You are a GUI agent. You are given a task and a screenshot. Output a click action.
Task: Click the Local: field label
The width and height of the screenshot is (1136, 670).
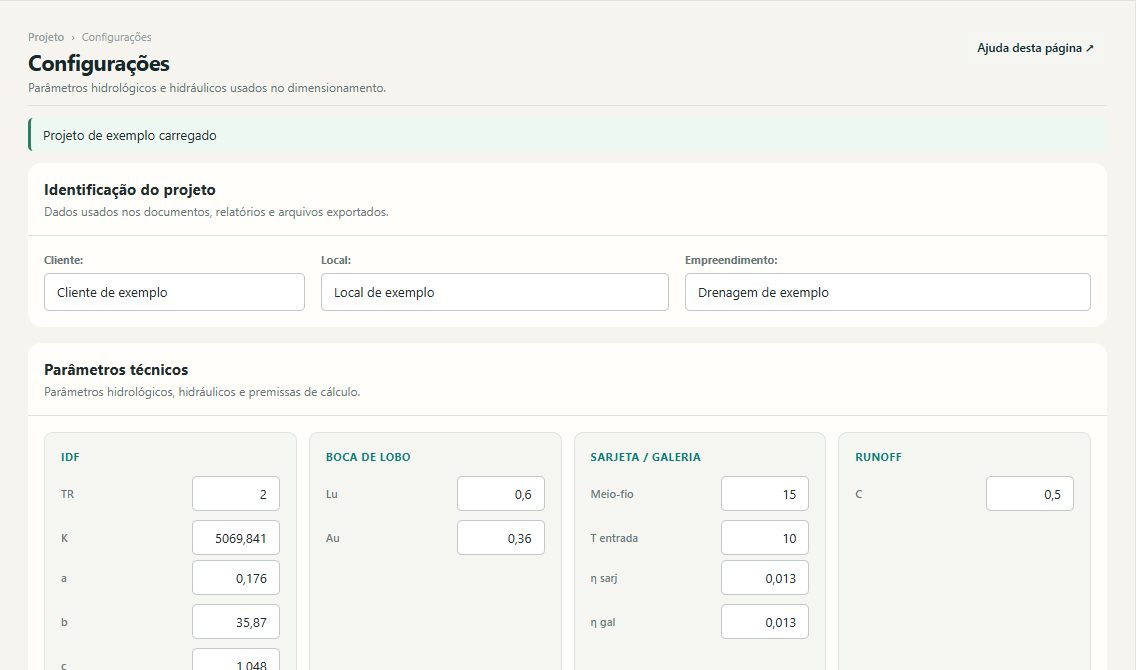(x=336, y=260)
